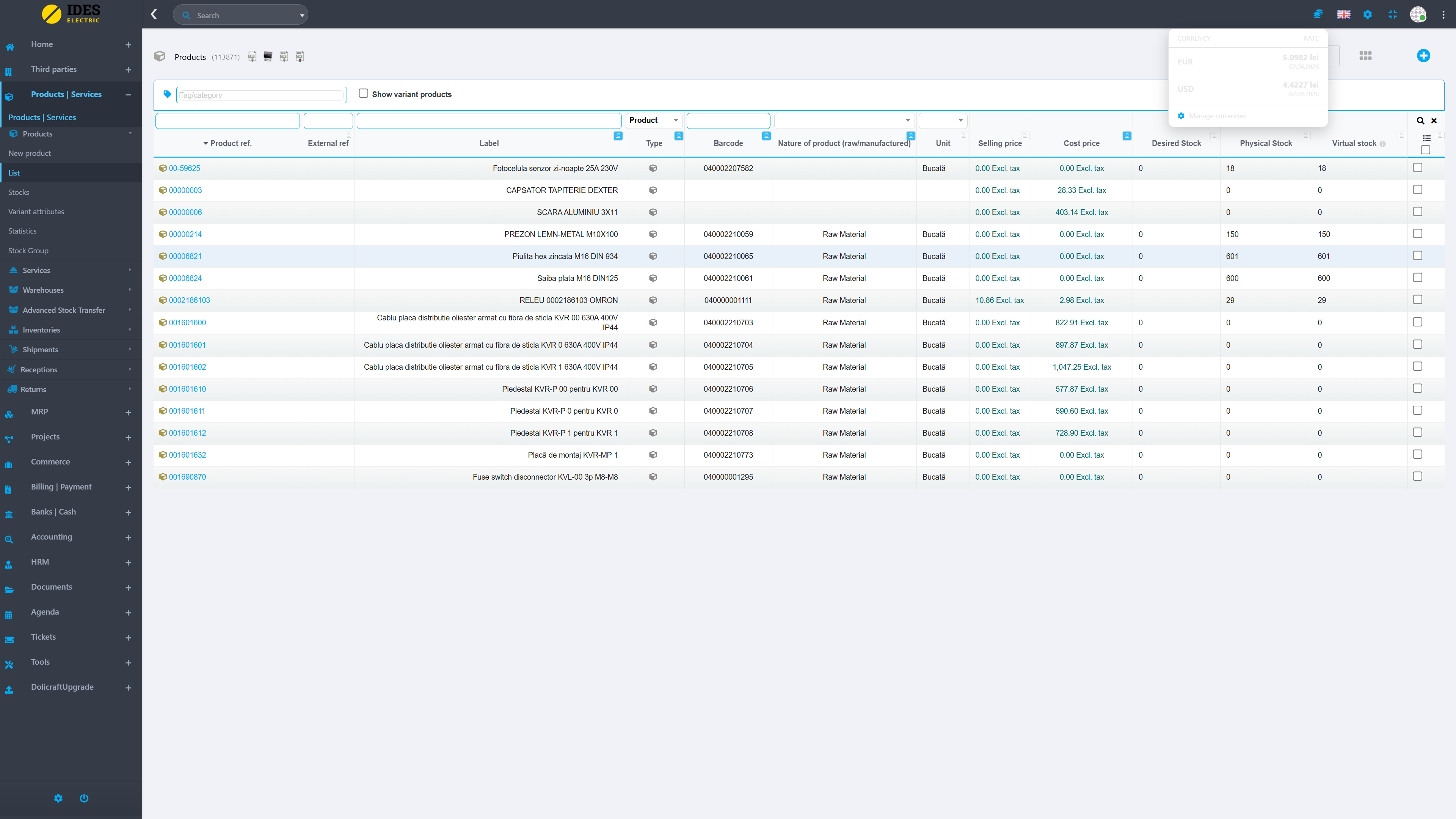This screenshot has width=1456, height=819.
Task: Open the Nature of product filter dropdown
Action: [x=843, y=121]
